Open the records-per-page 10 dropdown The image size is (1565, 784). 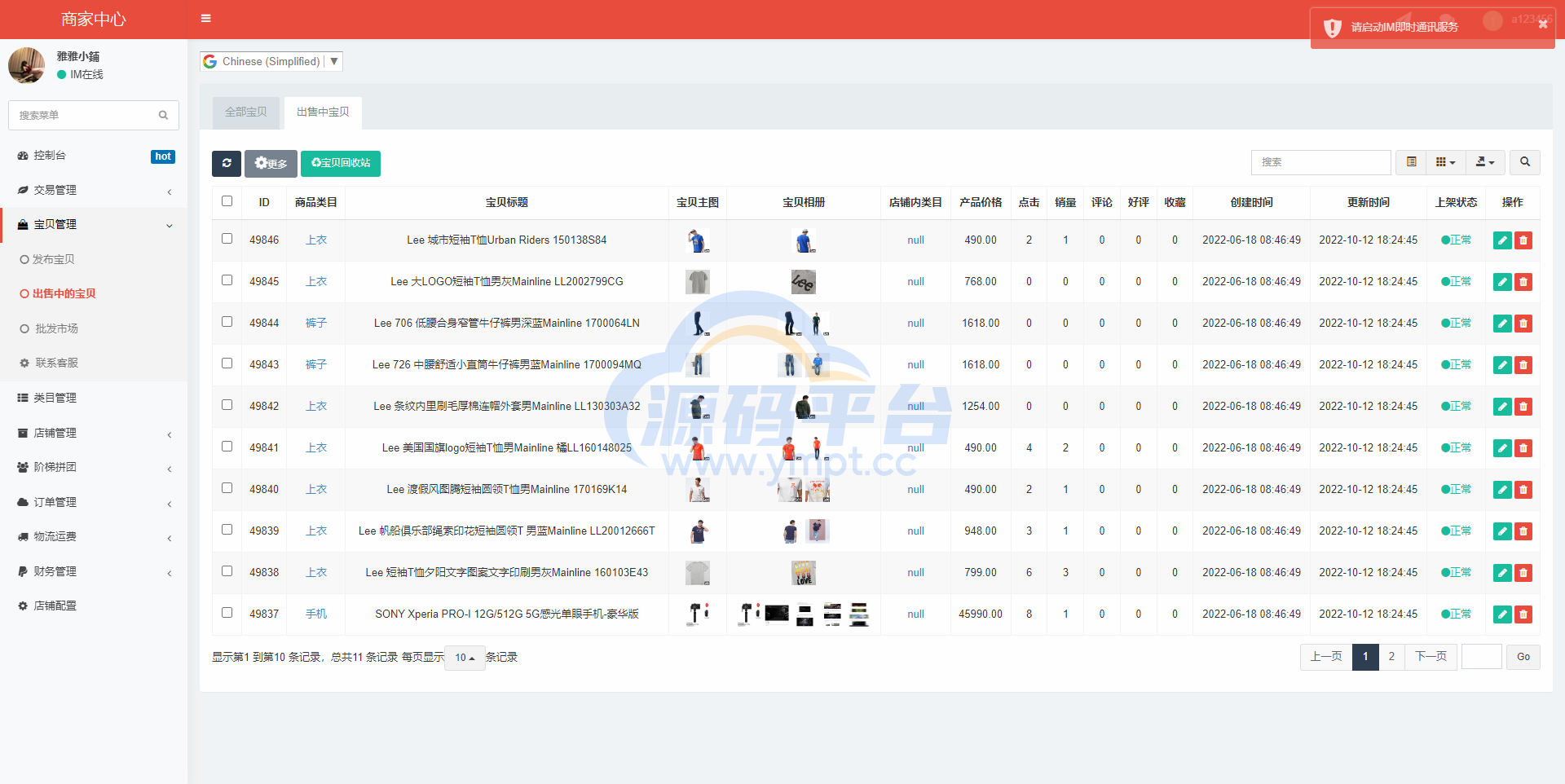point(465,658)
